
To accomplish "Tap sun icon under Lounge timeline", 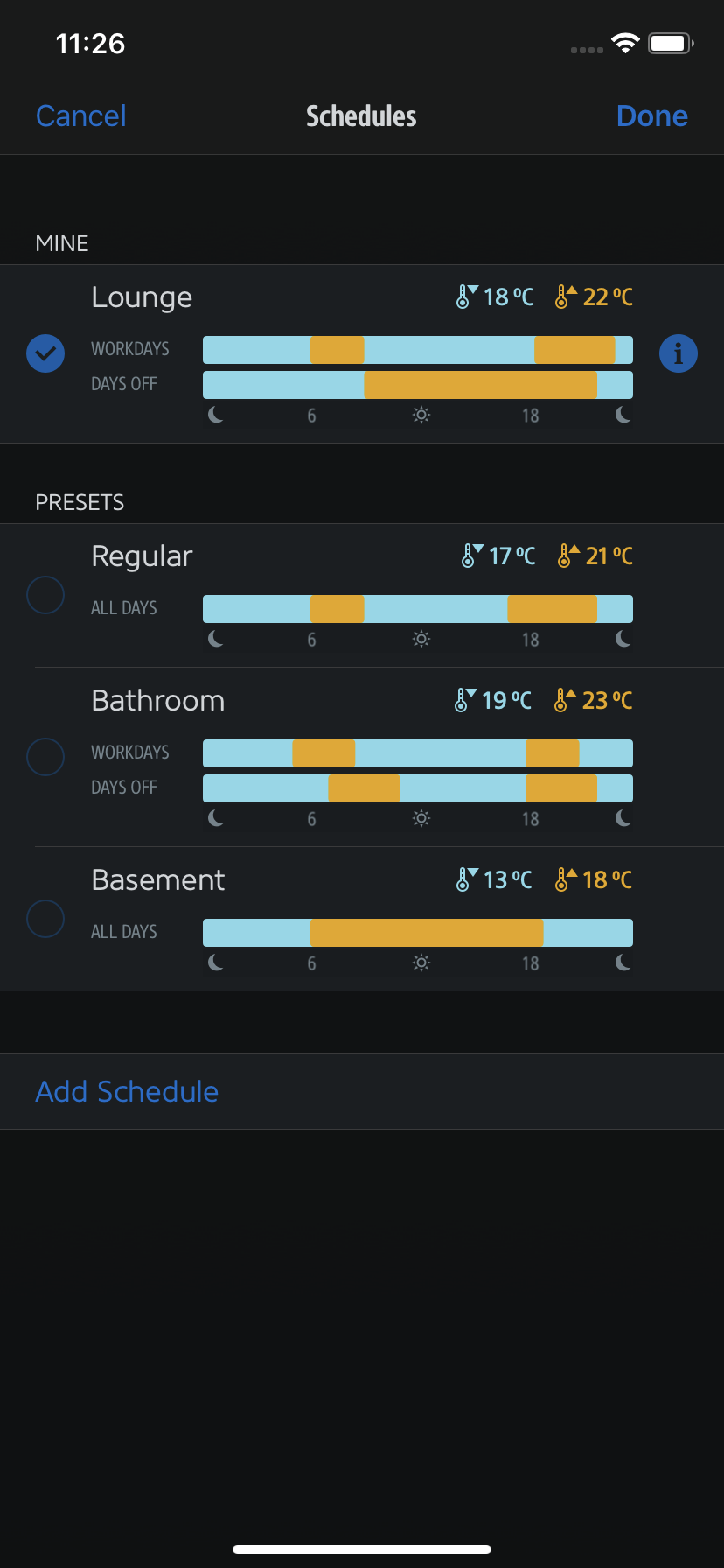I will pyautogui.click(x=421, y=415).
